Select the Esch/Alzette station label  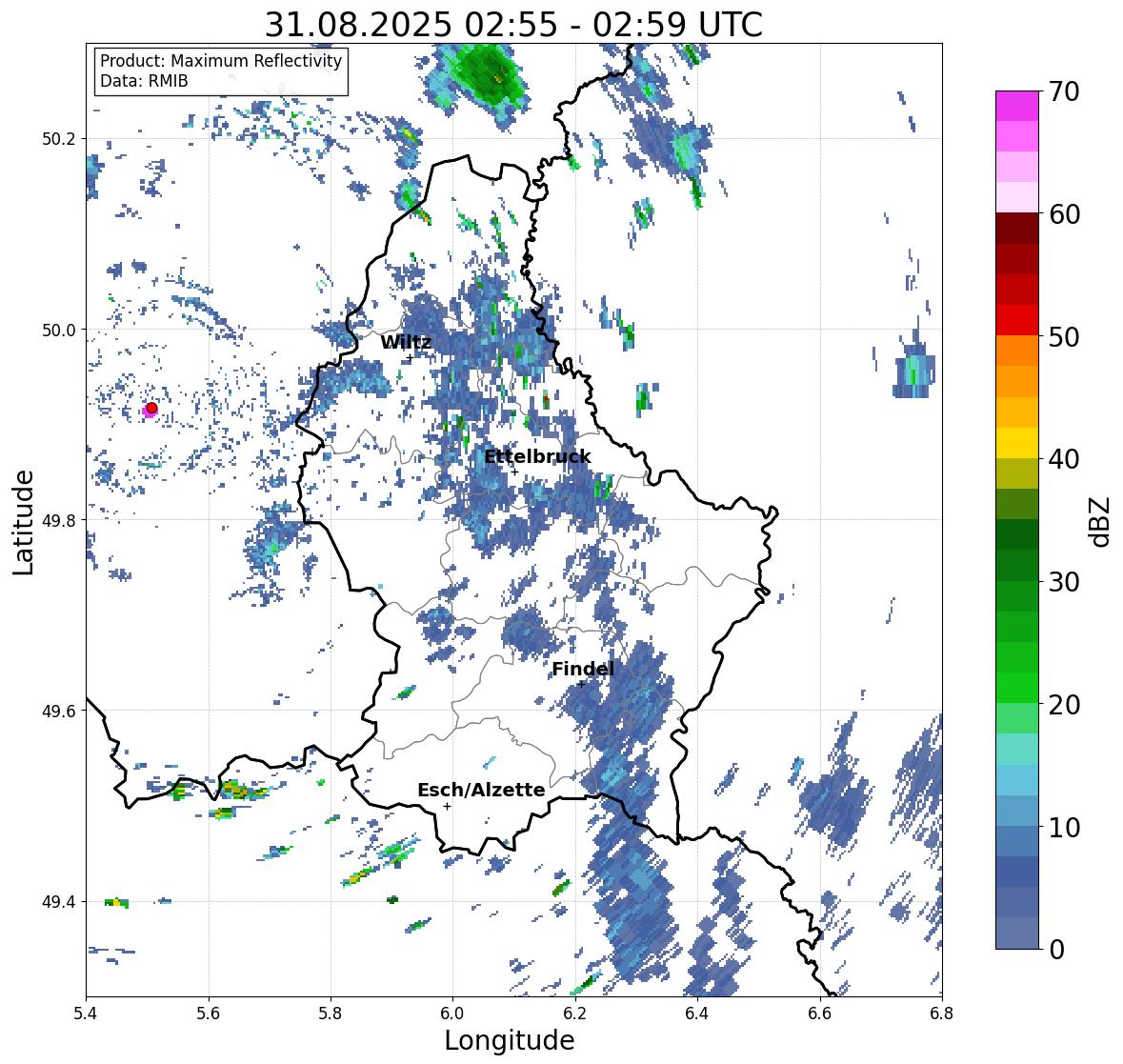click(481, 790)
